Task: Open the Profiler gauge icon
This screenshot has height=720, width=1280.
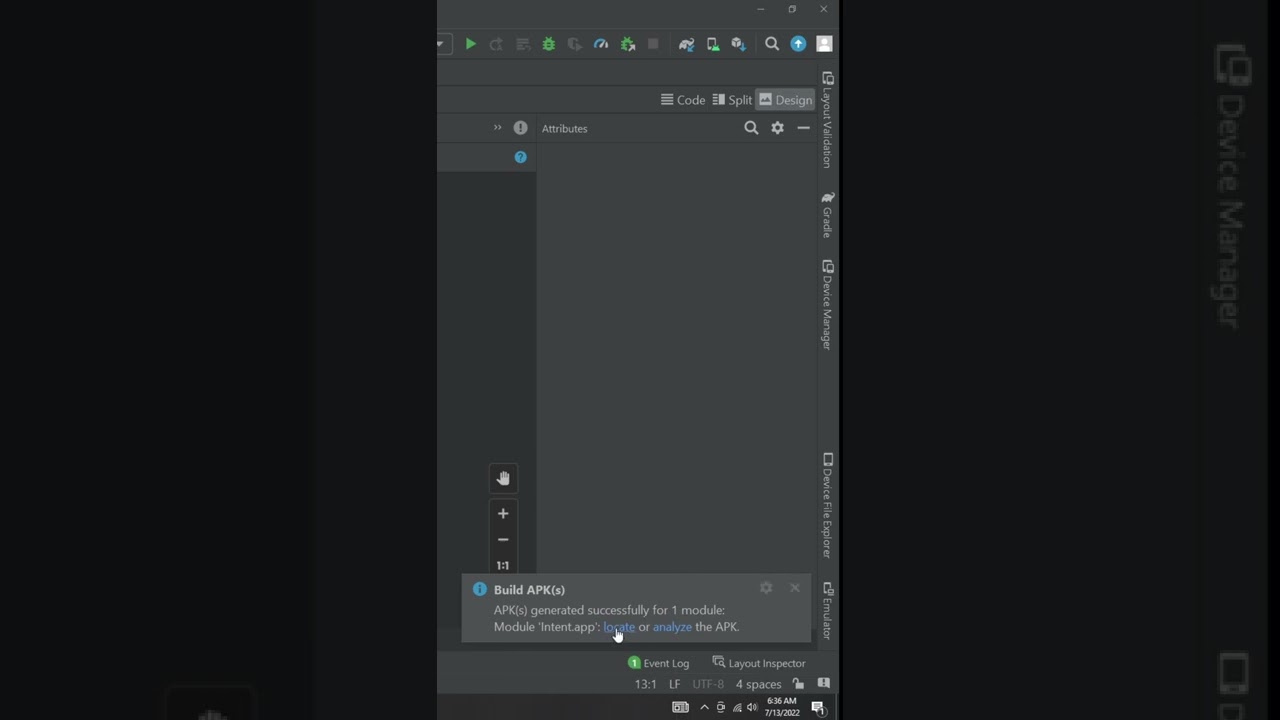Action: (x=601, y=44)
